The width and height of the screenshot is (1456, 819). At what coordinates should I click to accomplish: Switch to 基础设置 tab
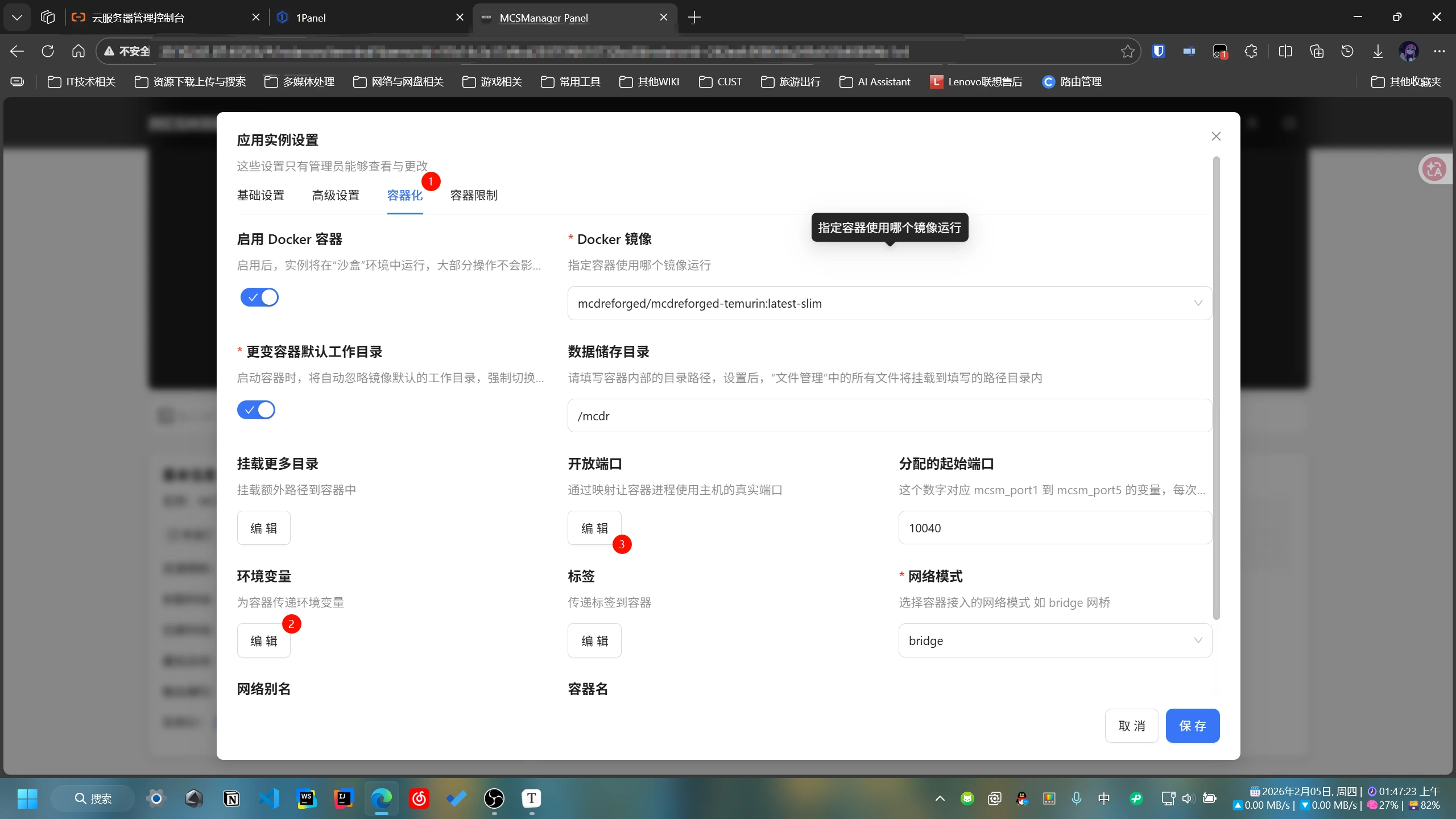coord(260,196)
